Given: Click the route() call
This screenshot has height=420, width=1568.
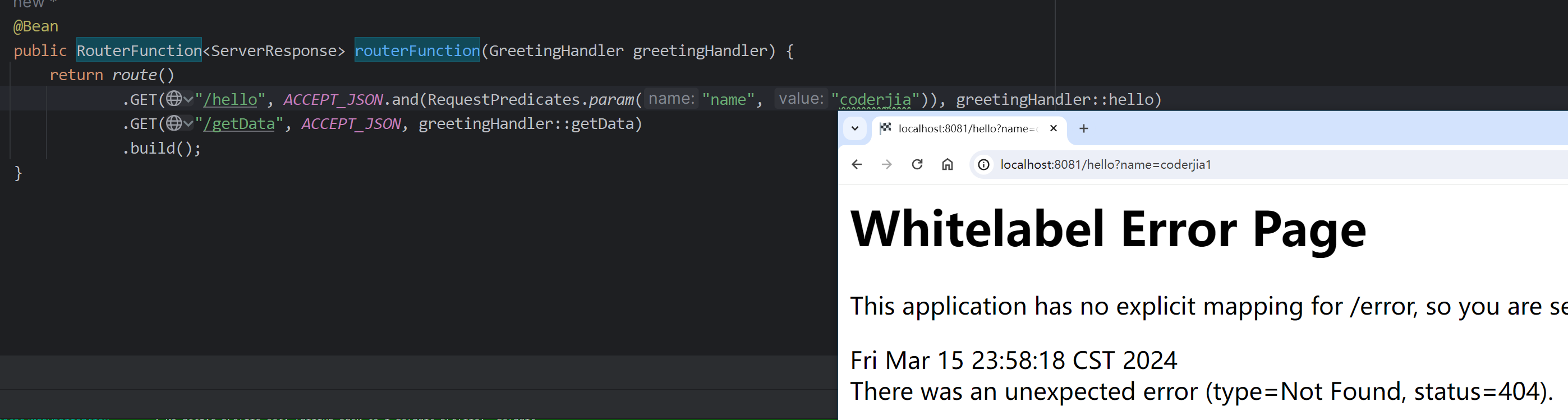Looking at the screenshot, I should point(144,76).
